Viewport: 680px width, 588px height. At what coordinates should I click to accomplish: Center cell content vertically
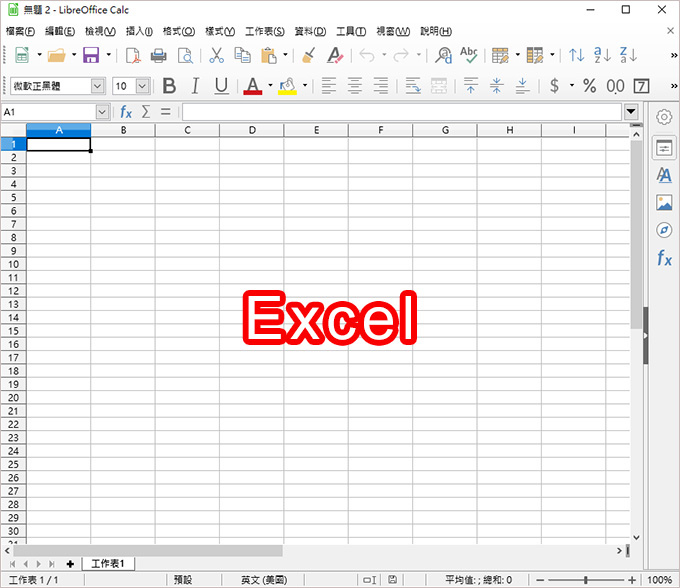497,86
